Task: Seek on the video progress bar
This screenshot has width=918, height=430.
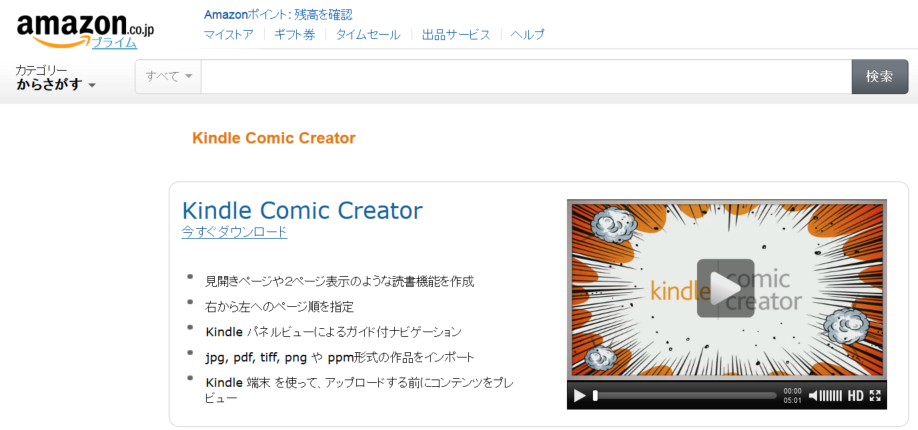Action: click(x=685, y=396)
